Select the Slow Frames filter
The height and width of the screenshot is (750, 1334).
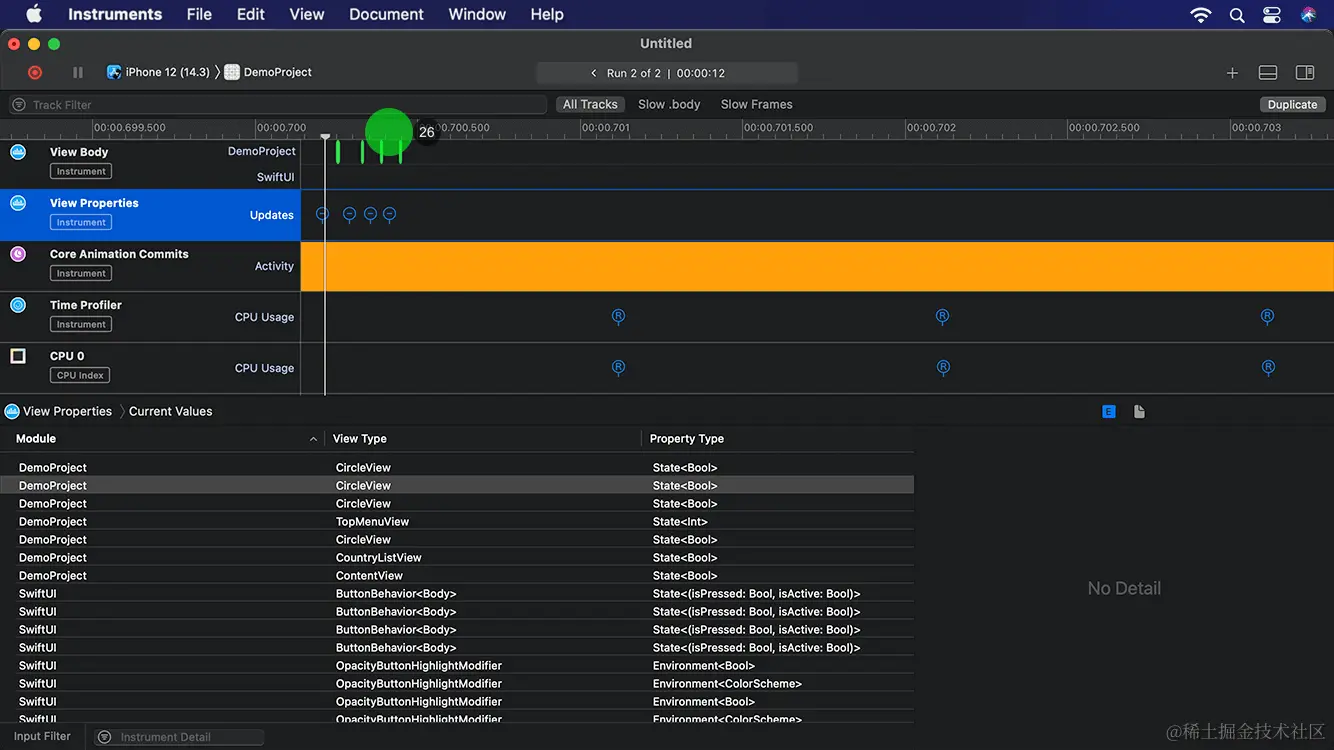(x=756, y=104)
